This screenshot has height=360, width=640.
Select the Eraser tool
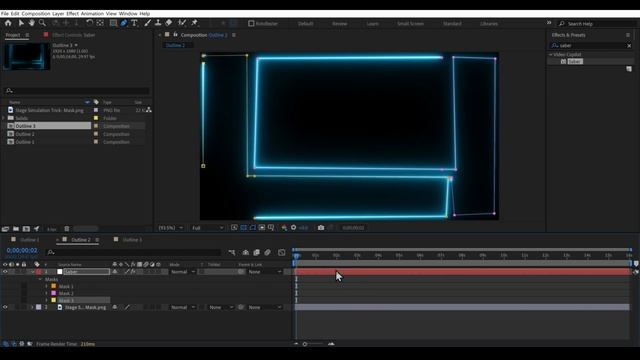[169, 23]
